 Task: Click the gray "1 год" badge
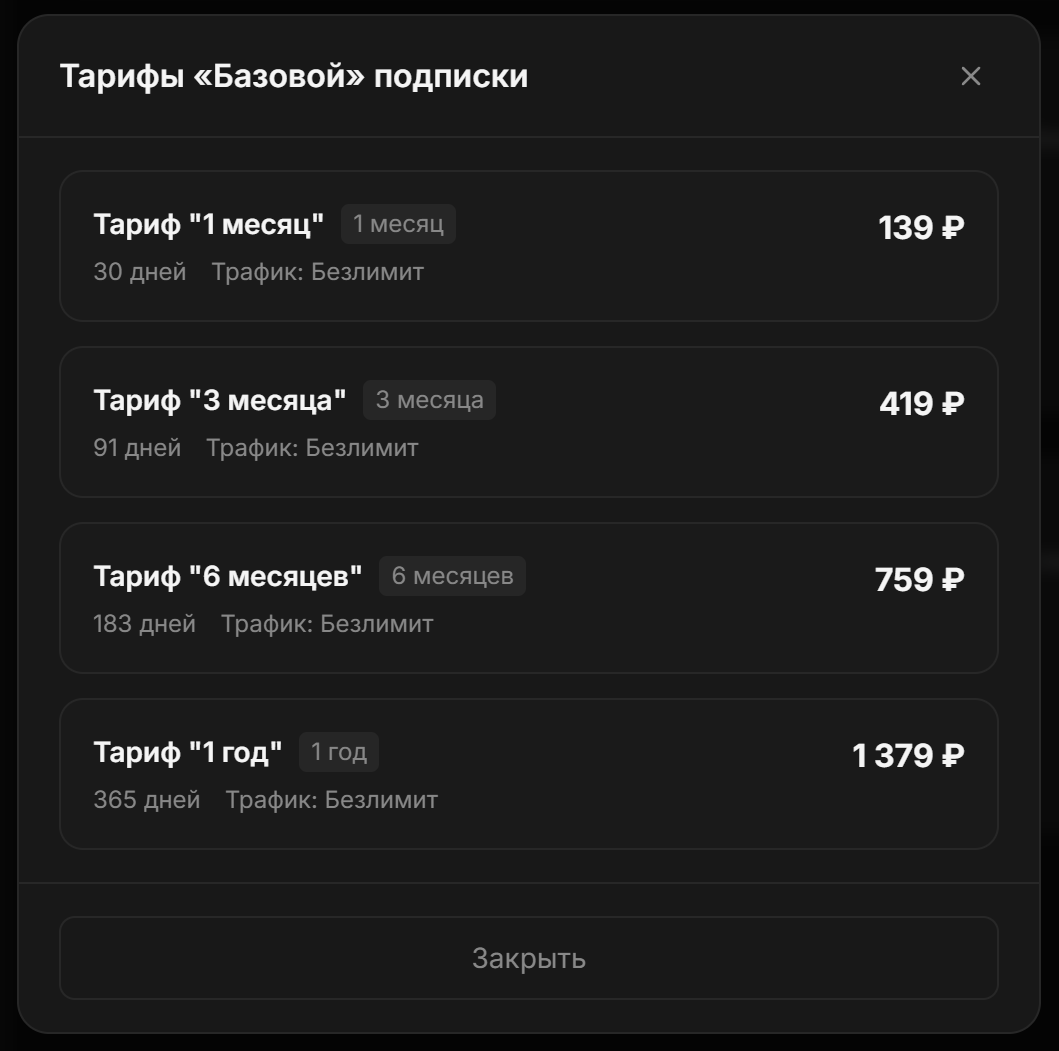click(339, 753)
